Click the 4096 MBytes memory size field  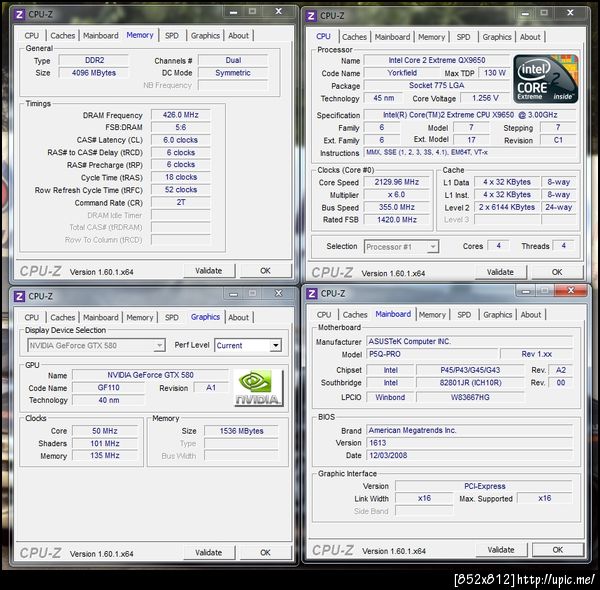94,73
